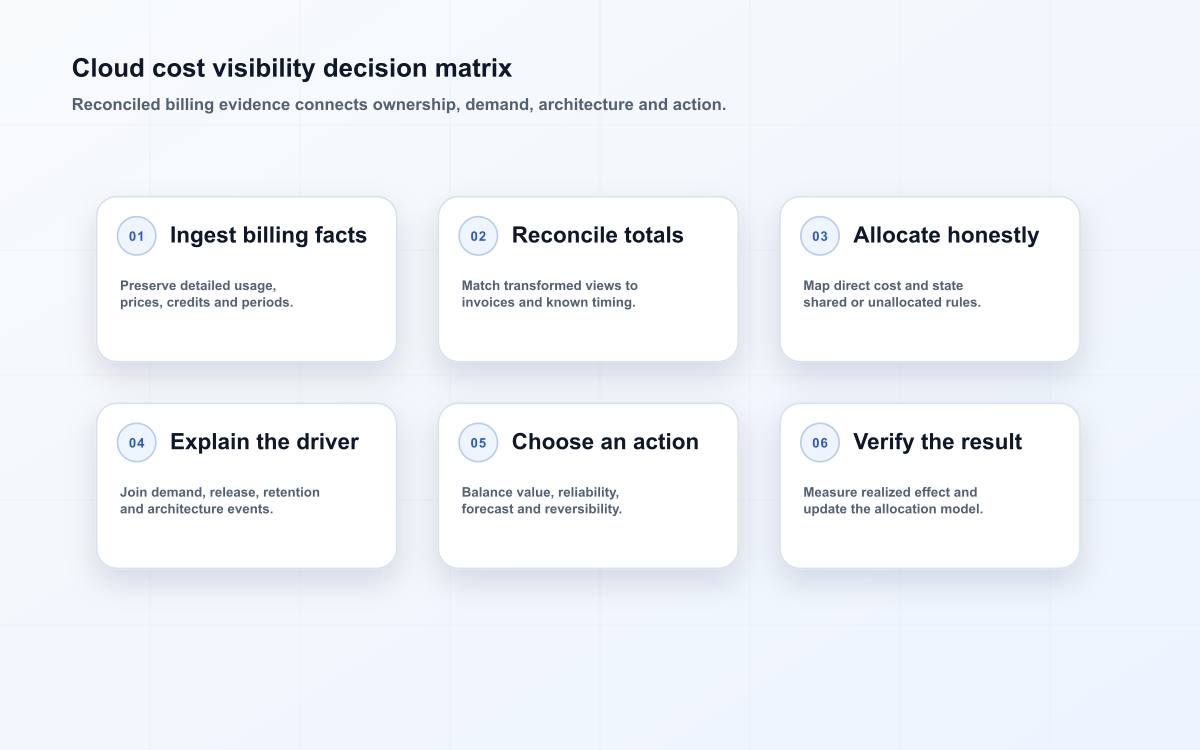The height and width of the screenshot is (750, 1200).
Task: Open the Reconcile totals heading
Action: pyautogui.click(x=598, y=235)
